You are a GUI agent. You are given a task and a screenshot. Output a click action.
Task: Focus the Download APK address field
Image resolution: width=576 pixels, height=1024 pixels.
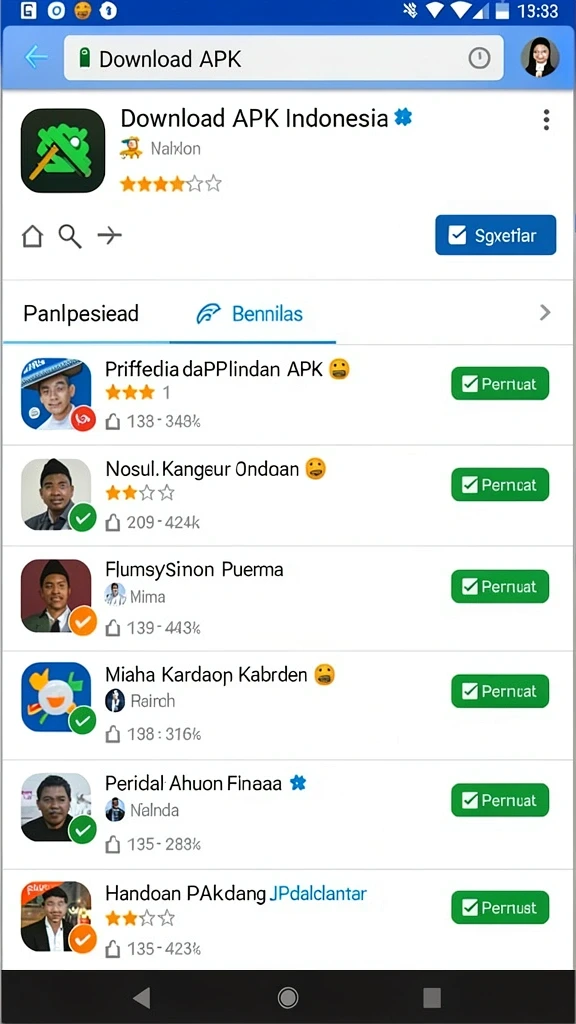[x=284, y=58]
